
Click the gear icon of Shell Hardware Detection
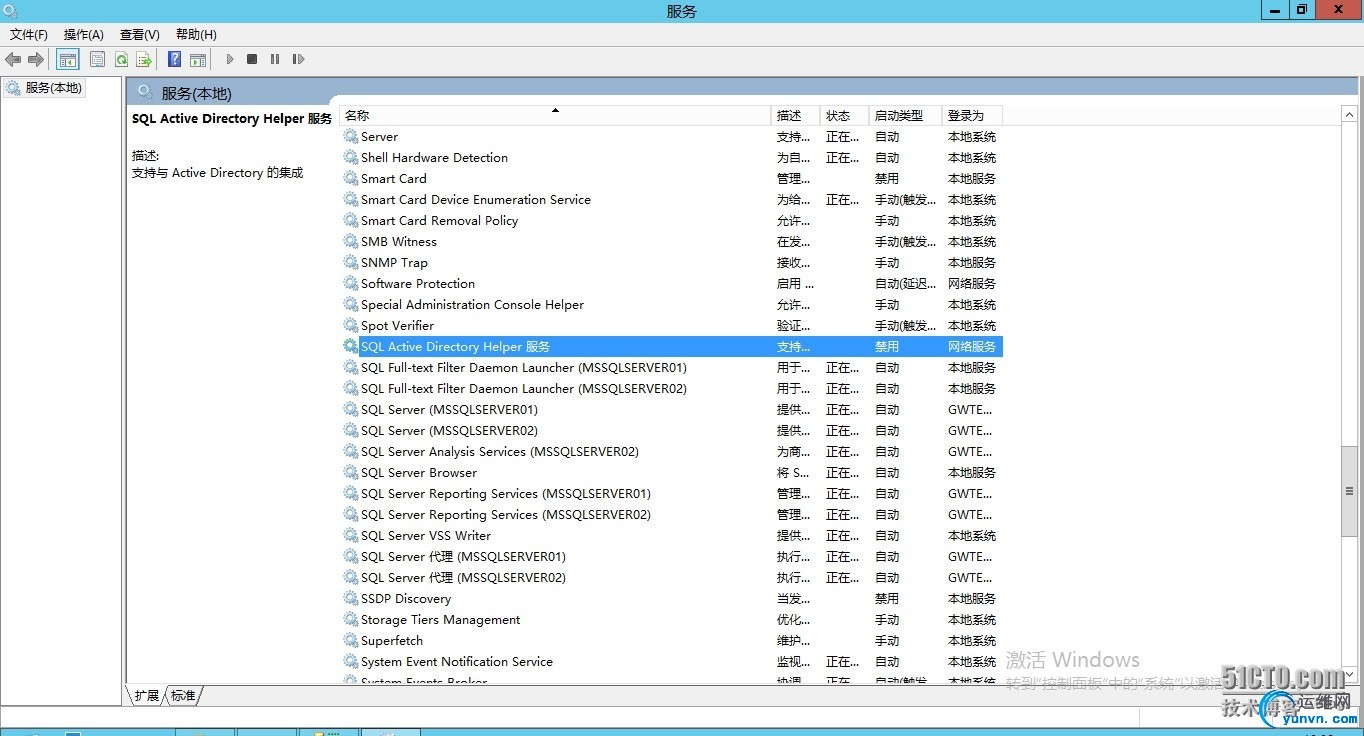pyautogui.click(x=351, y=158)
